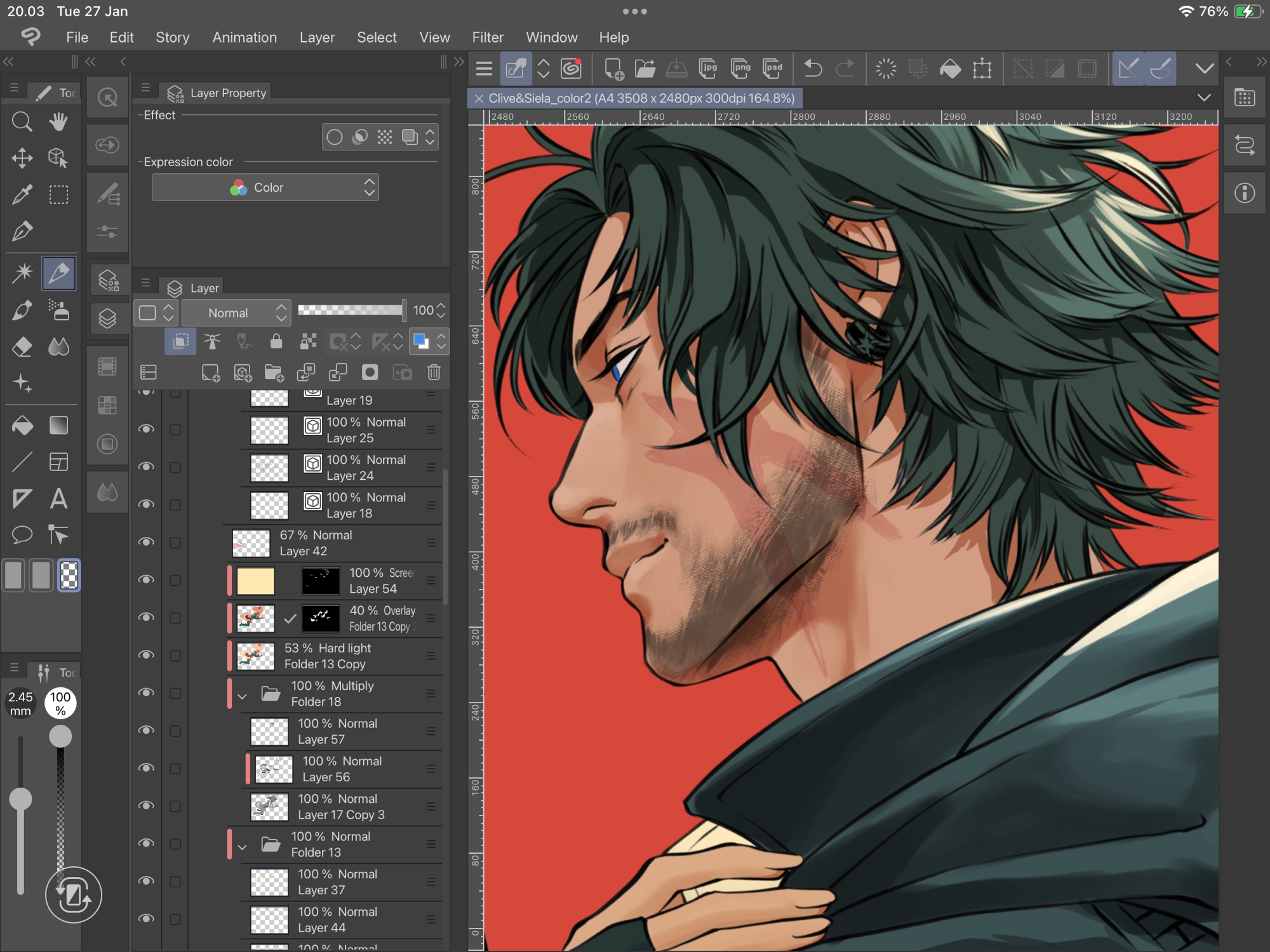The height and width of the screenshot is (952, 1270).
Task: Click the delete layer trash icon
Action: click(434, 373)
